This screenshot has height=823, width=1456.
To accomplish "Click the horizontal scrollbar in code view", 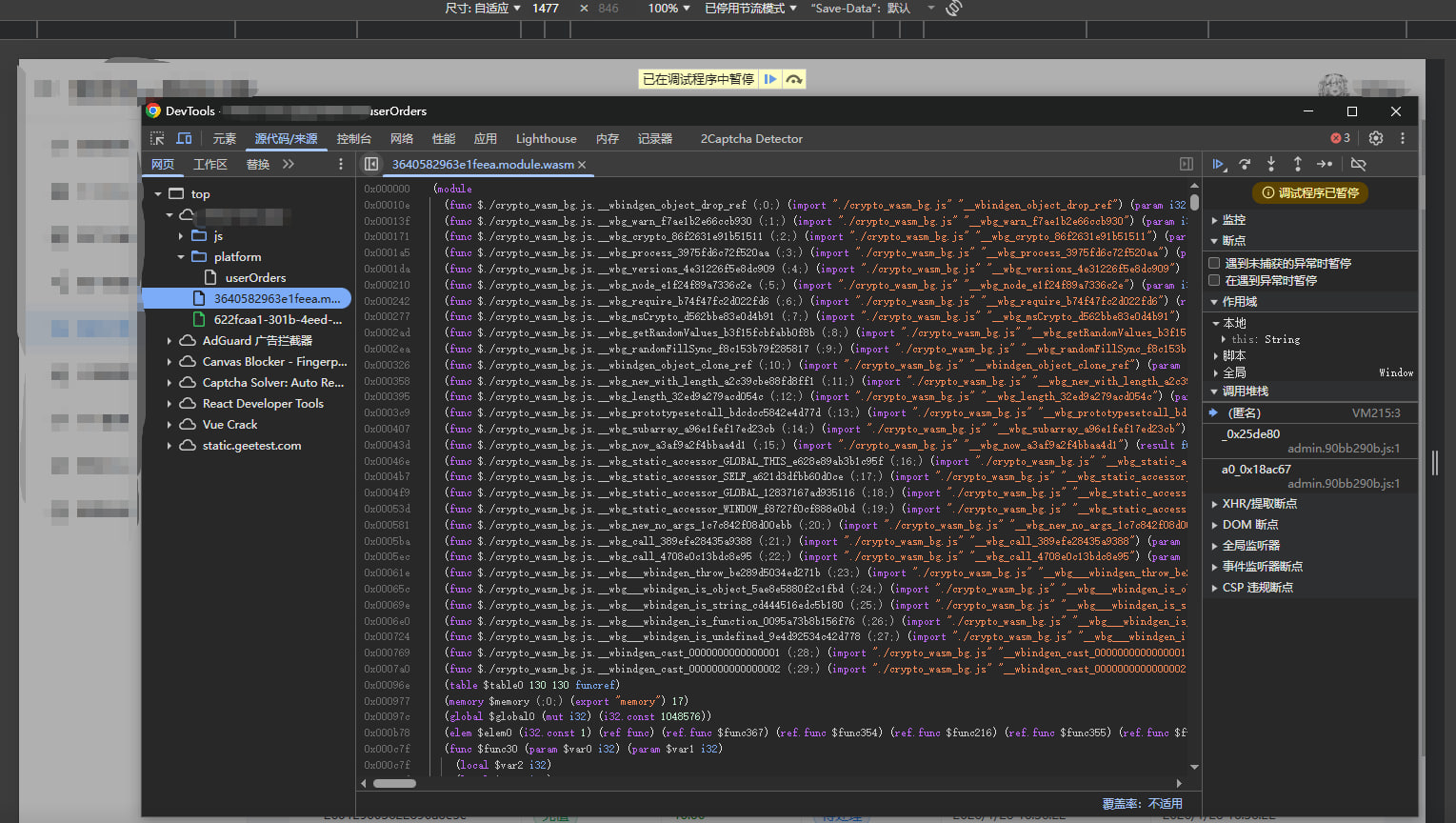I will (x=394, y=783).
